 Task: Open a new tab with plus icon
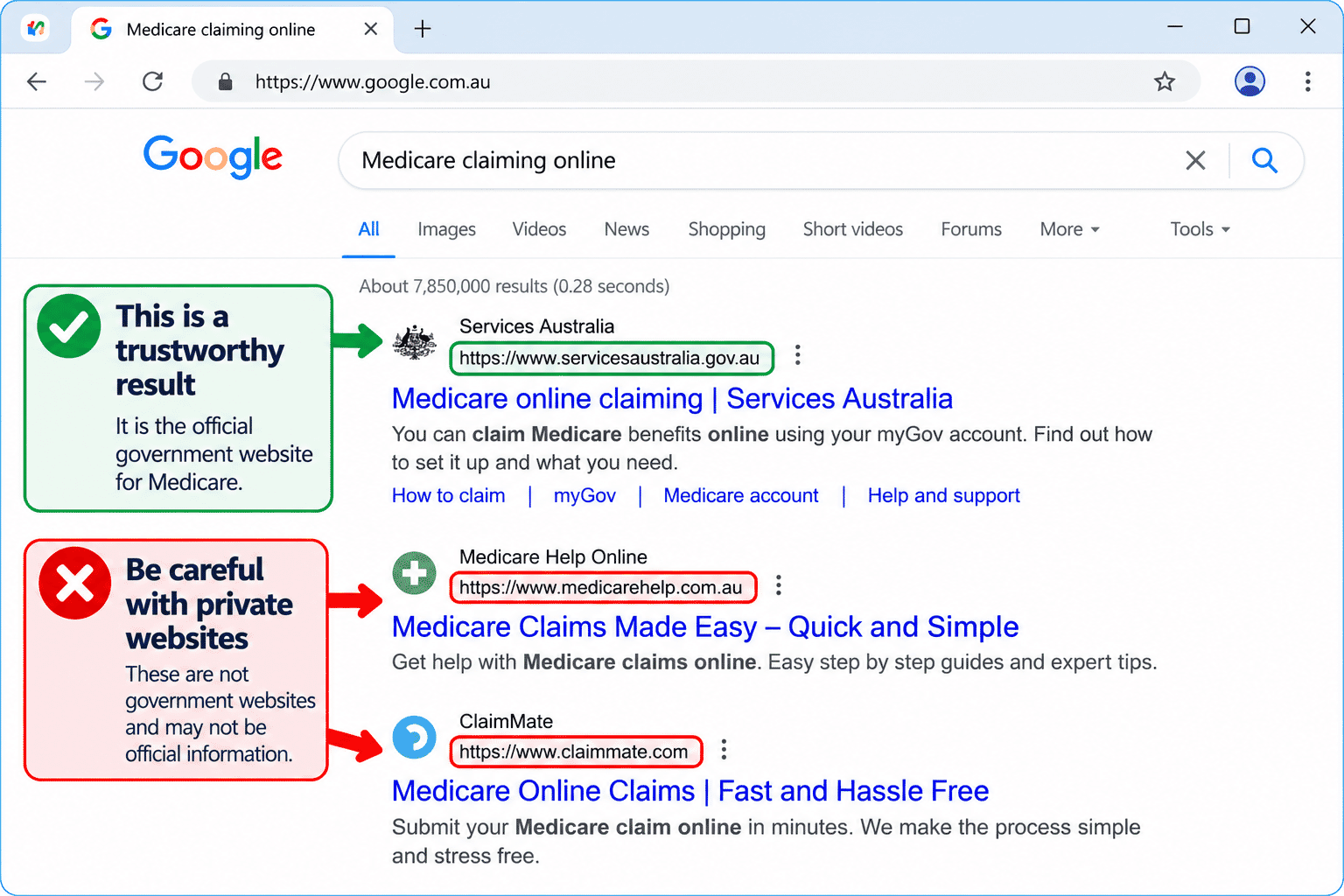click(423, 29)
